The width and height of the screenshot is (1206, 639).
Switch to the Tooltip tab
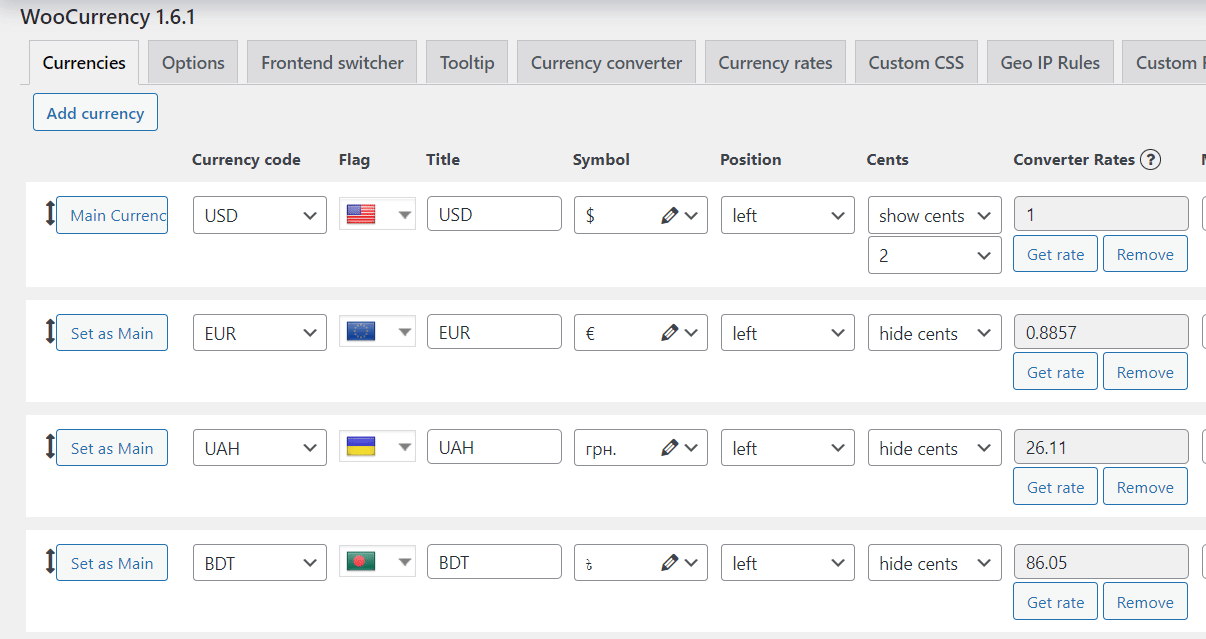coord(466,61)
